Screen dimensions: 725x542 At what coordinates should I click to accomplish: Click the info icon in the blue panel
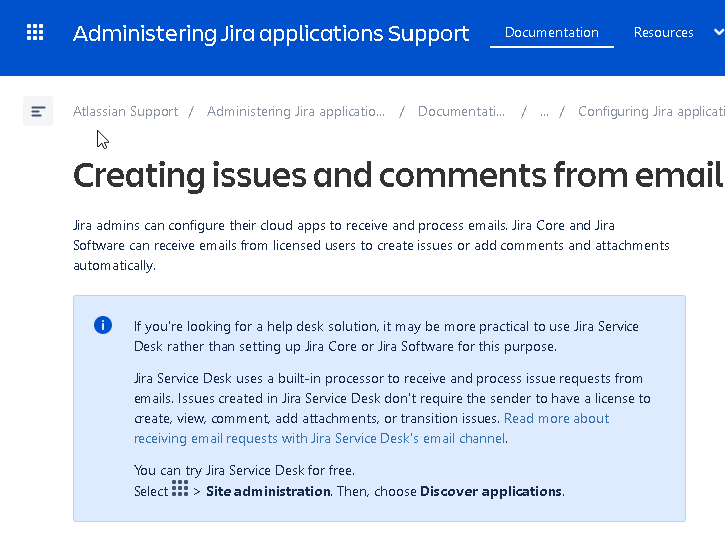pyautogui.click(x=103, y=325)
